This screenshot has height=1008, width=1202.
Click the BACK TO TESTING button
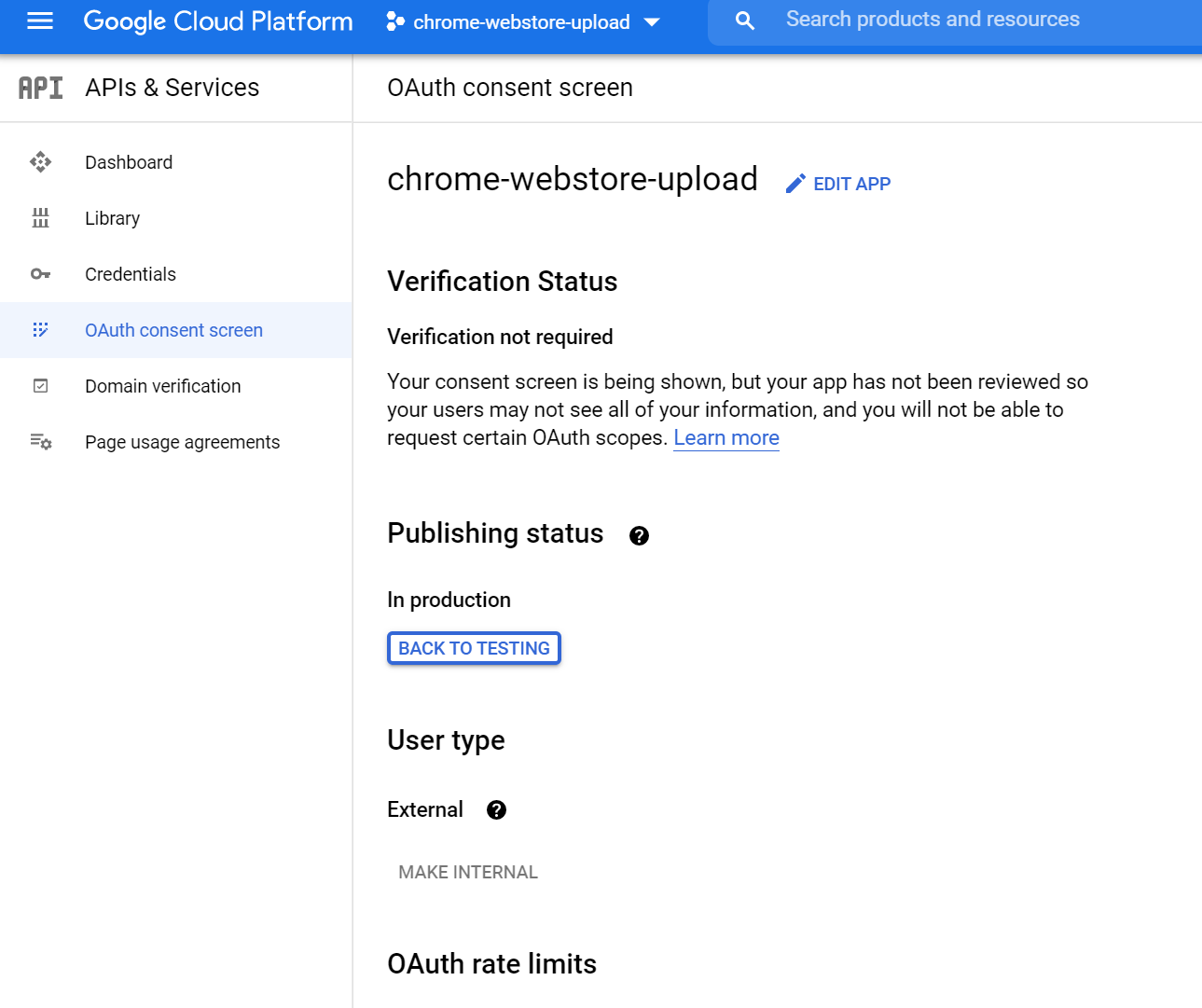coord(473,647)
